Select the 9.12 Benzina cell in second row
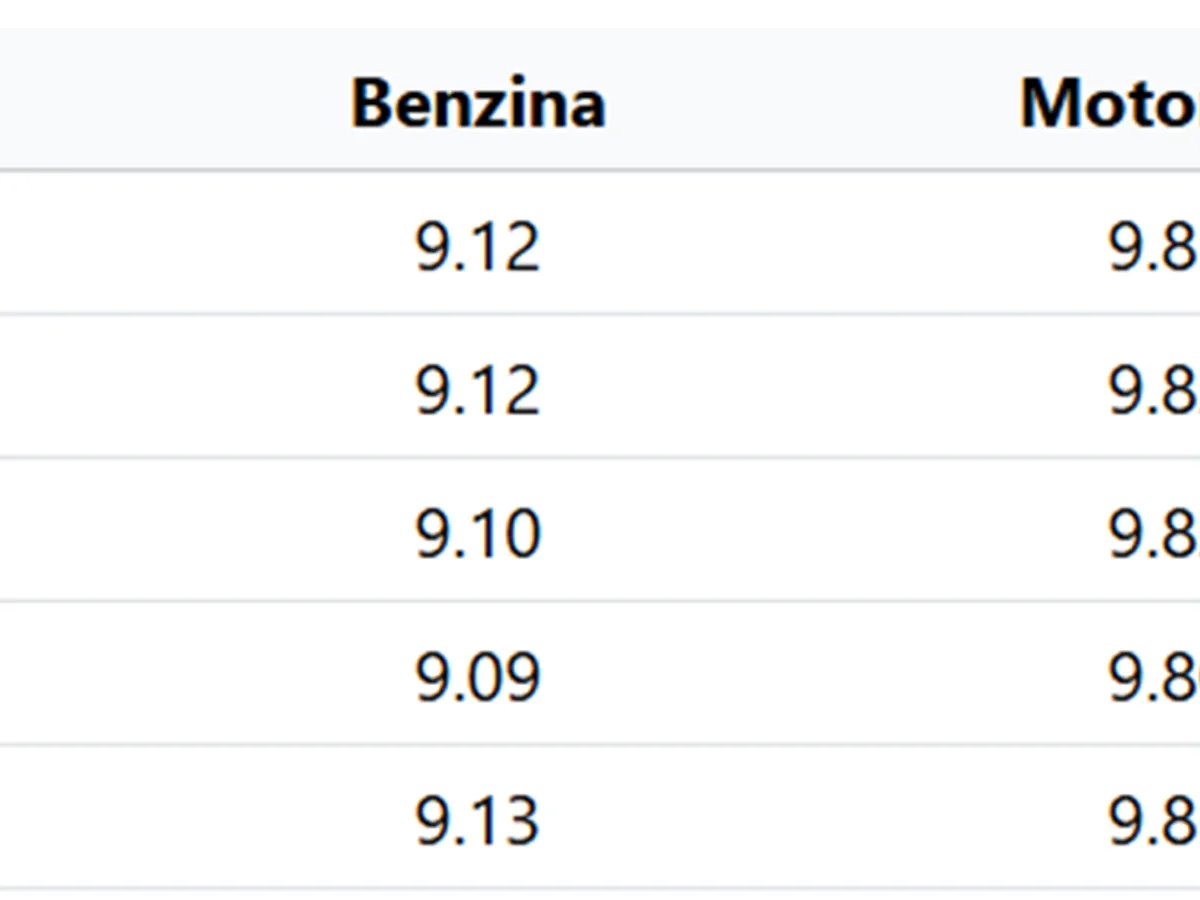This screenshot has width=1200, height=900. [478, 389]
